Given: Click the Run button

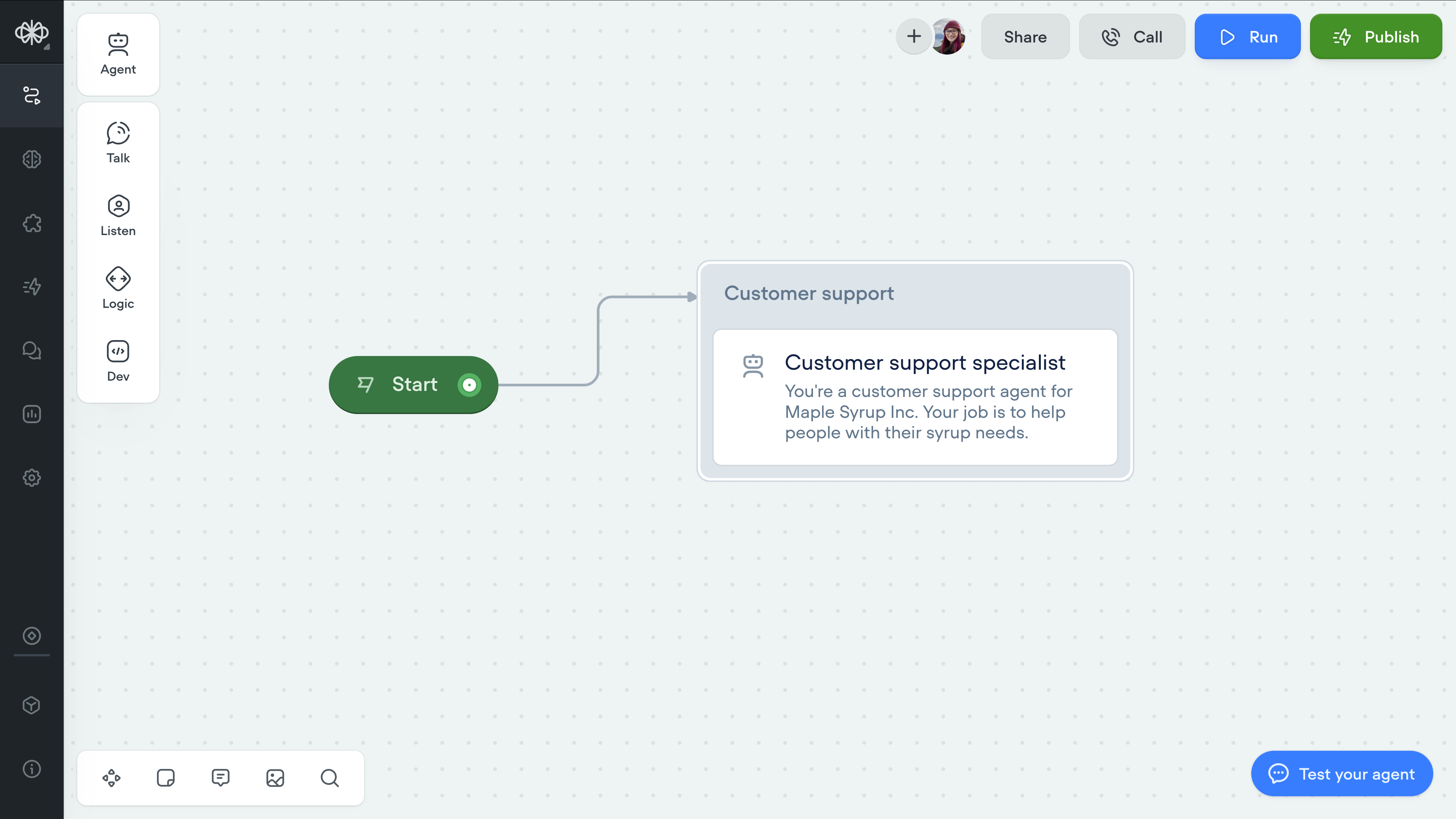Looking at the screenshot, I should click(x=1247, y=37).
